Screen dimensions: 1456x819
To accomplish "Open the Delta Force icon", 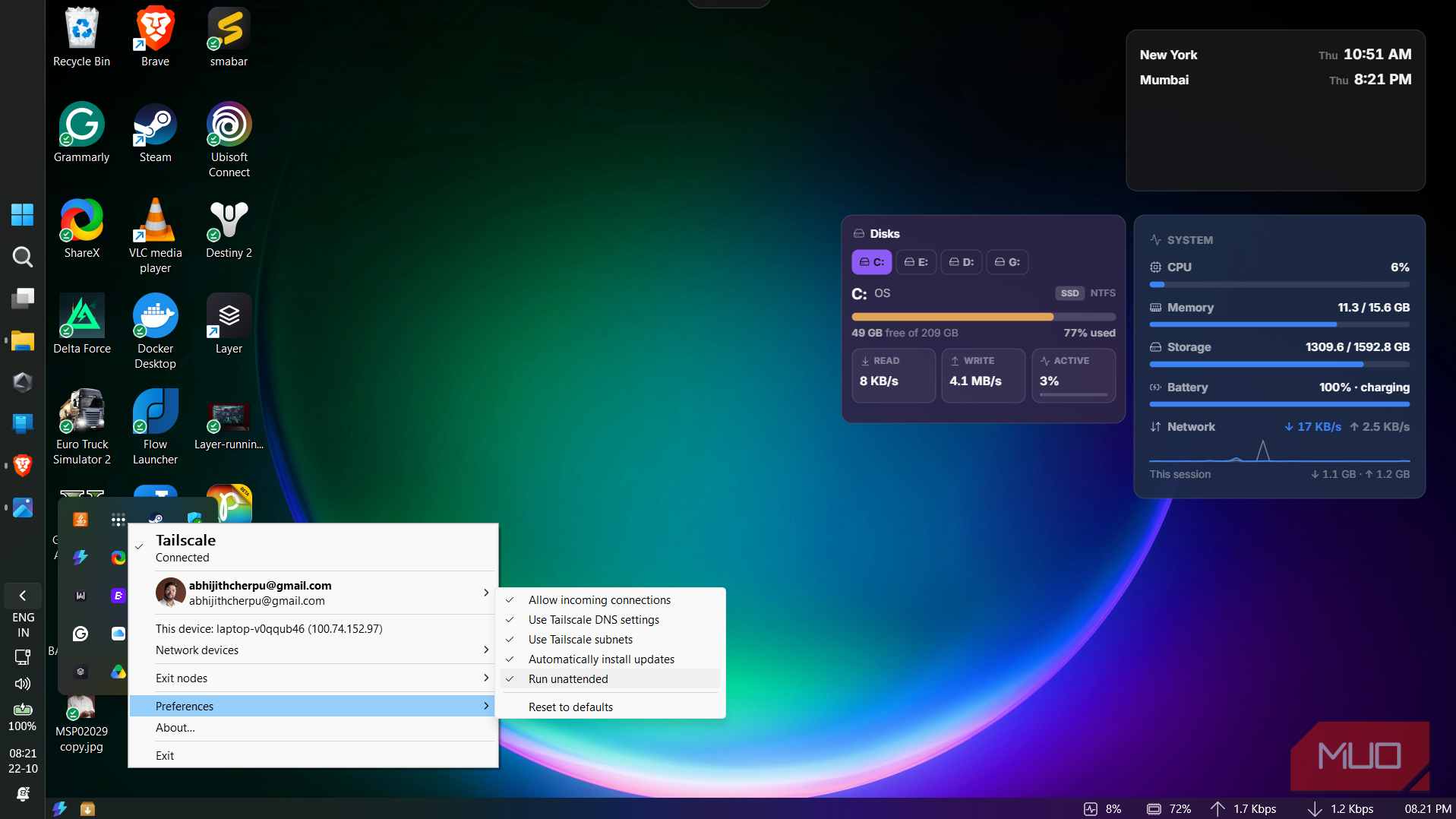I will [81, 324].
